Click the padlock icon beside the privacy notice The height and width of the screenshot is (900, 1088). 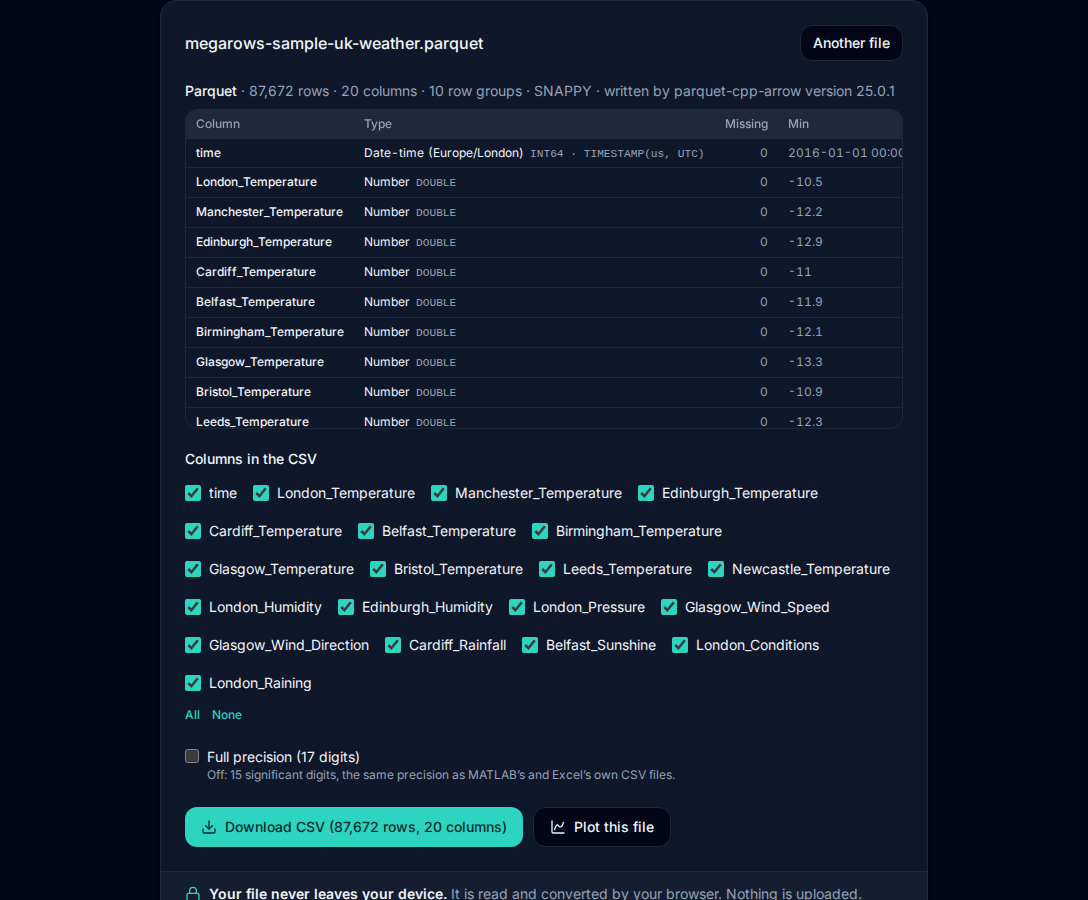tap(193, 894)
